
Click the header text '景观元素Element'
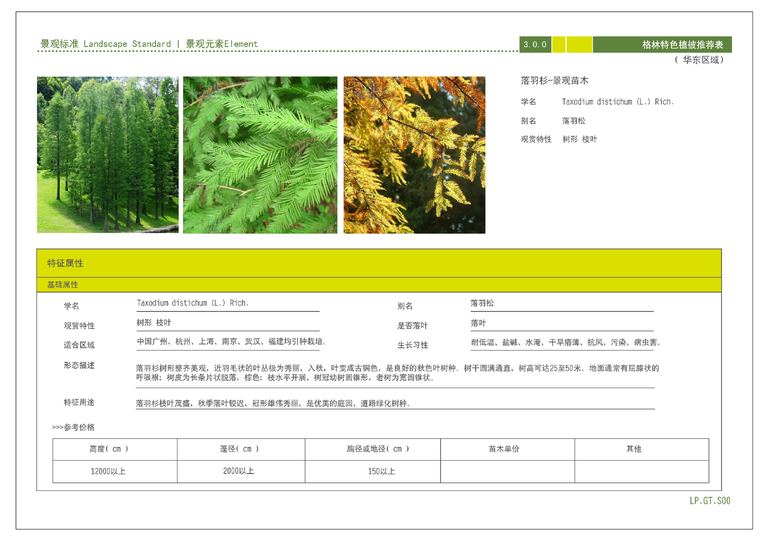pyautogui.click(x=222, y=44)
